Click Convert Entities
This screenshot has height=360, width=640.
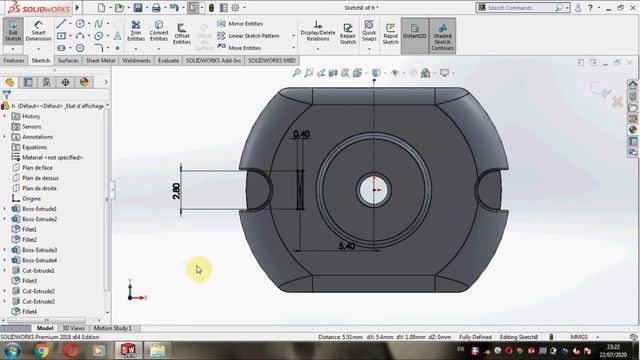point(159,31)
